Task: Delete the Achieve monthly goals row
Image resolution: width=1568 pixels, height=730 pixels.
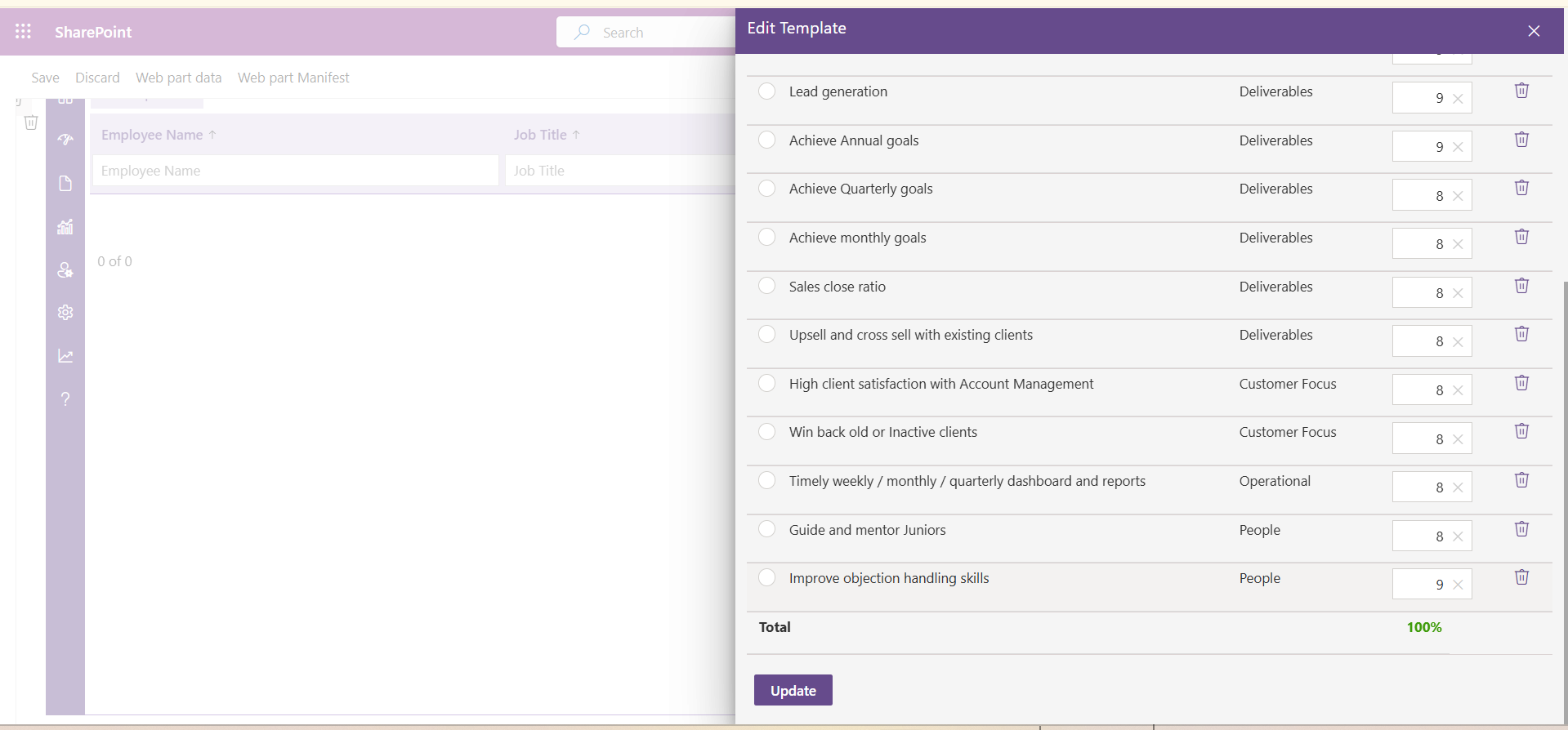Action: coord(1521,237)
